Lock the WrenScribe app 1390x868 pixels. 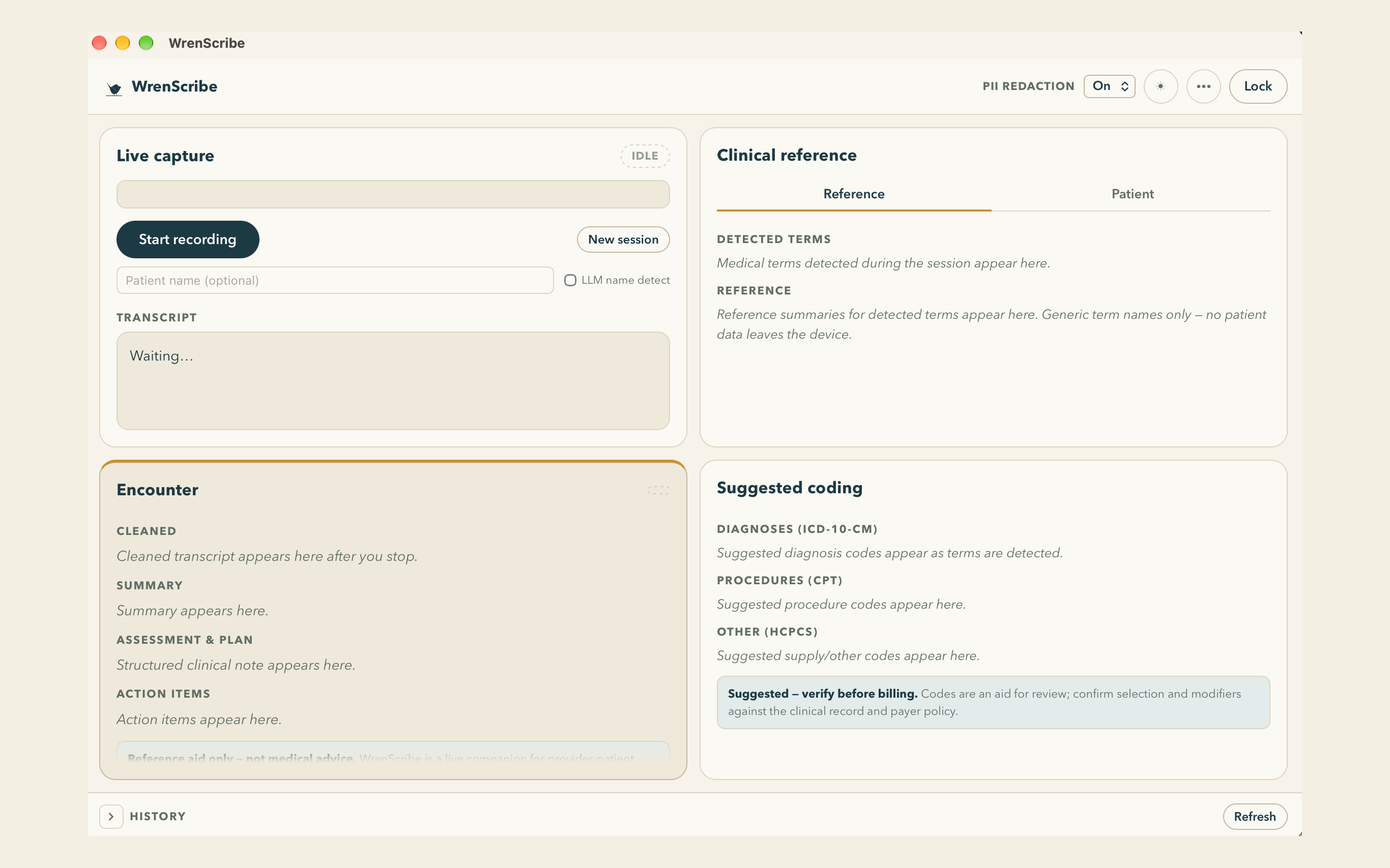click(x=1258, y=86)
